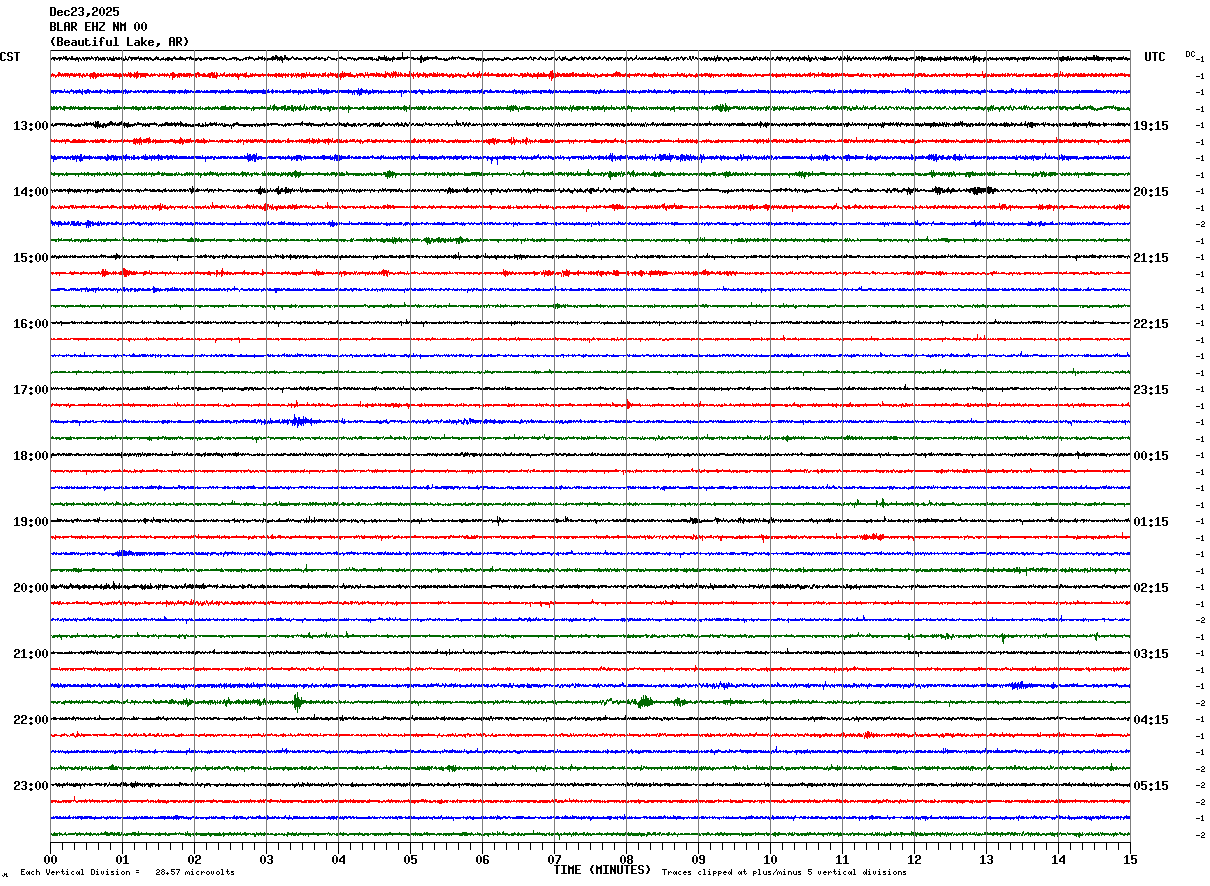
Task: Click the 02:15 UTC time label
Action: (1151, 588)
